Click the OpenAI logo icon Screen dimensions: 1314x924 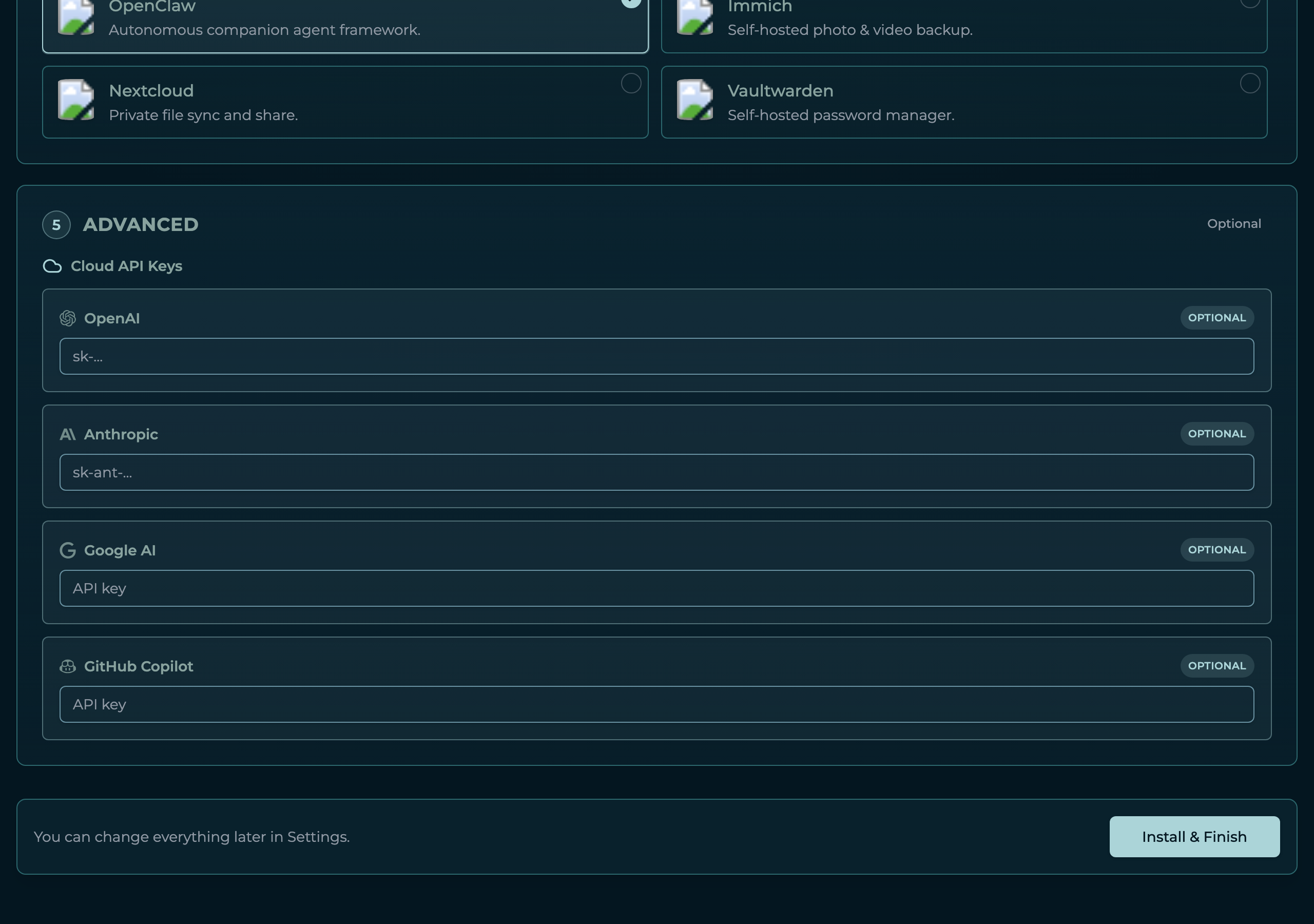tap(68, 318)
